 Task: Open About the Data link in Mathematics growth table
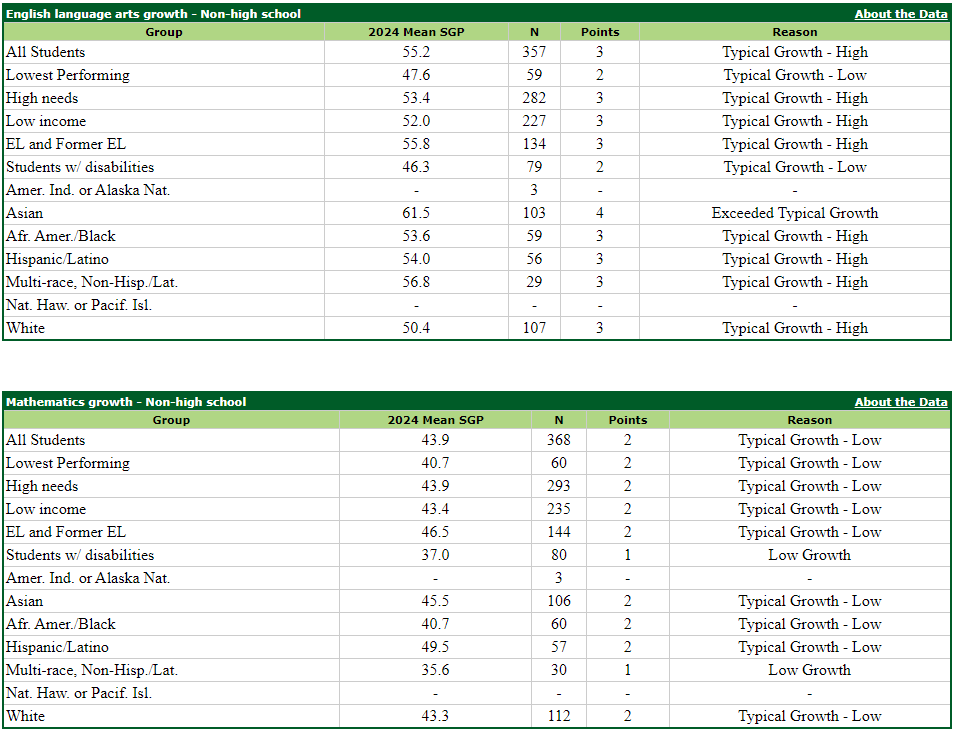(x=901, y=402)
